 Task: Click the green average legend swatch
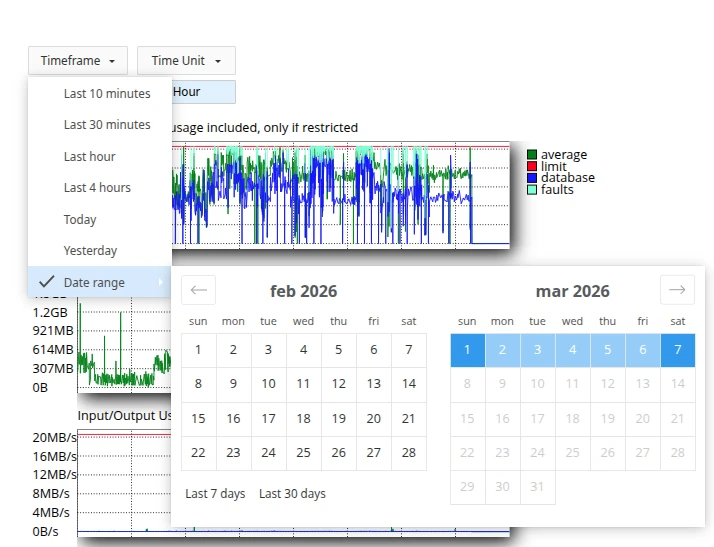[532, 155]
